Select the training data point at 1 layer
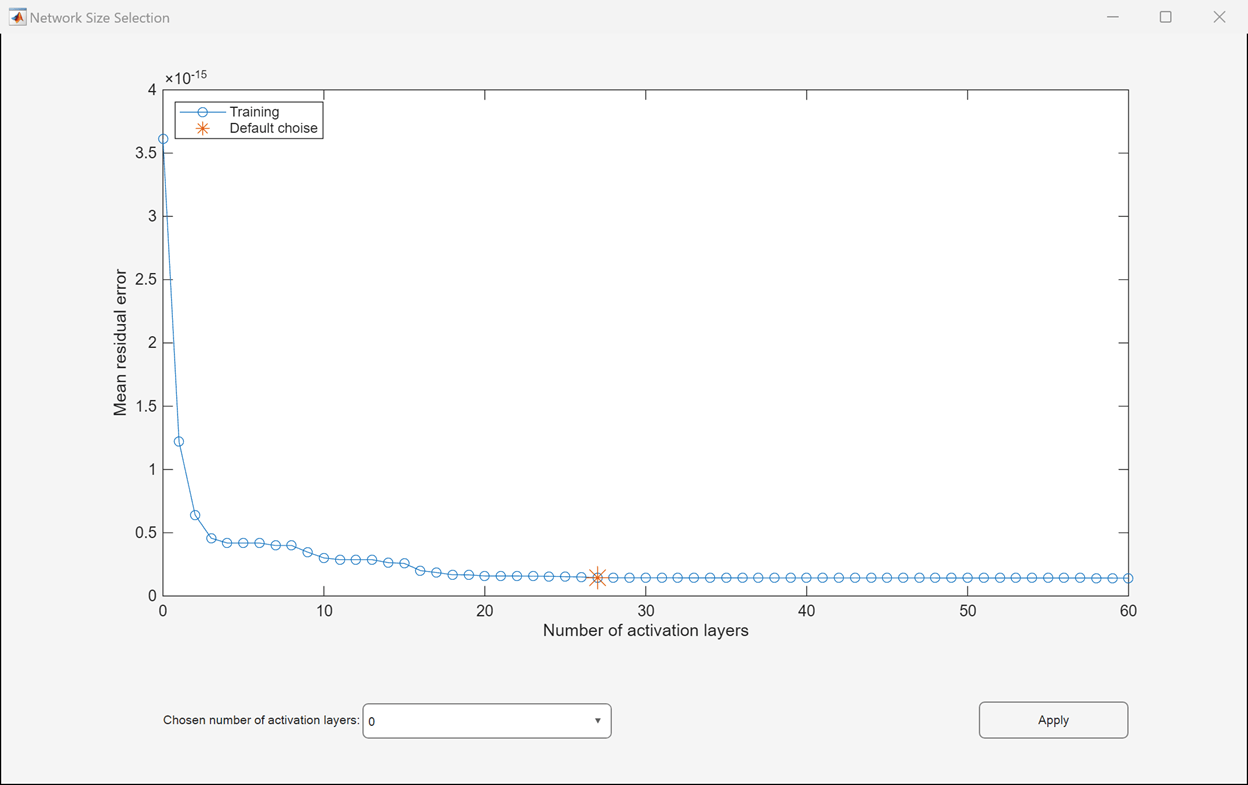Image resolution: width=1248 pixels, height=785 pixels. 179,441
